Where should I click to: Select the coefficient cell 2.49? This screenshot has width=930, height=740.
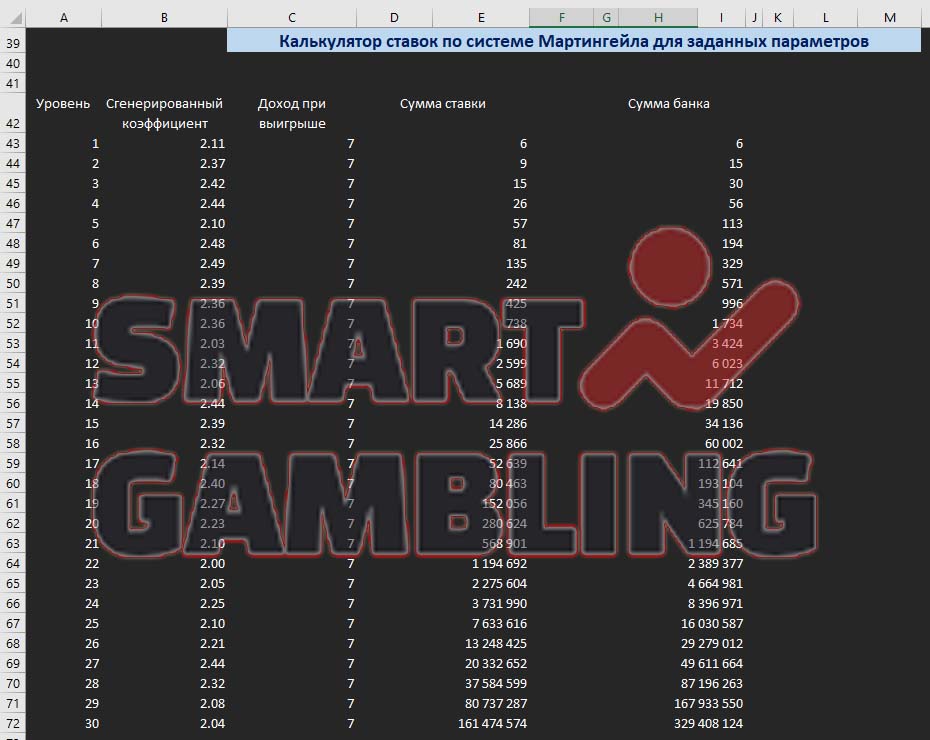point(164,264)
